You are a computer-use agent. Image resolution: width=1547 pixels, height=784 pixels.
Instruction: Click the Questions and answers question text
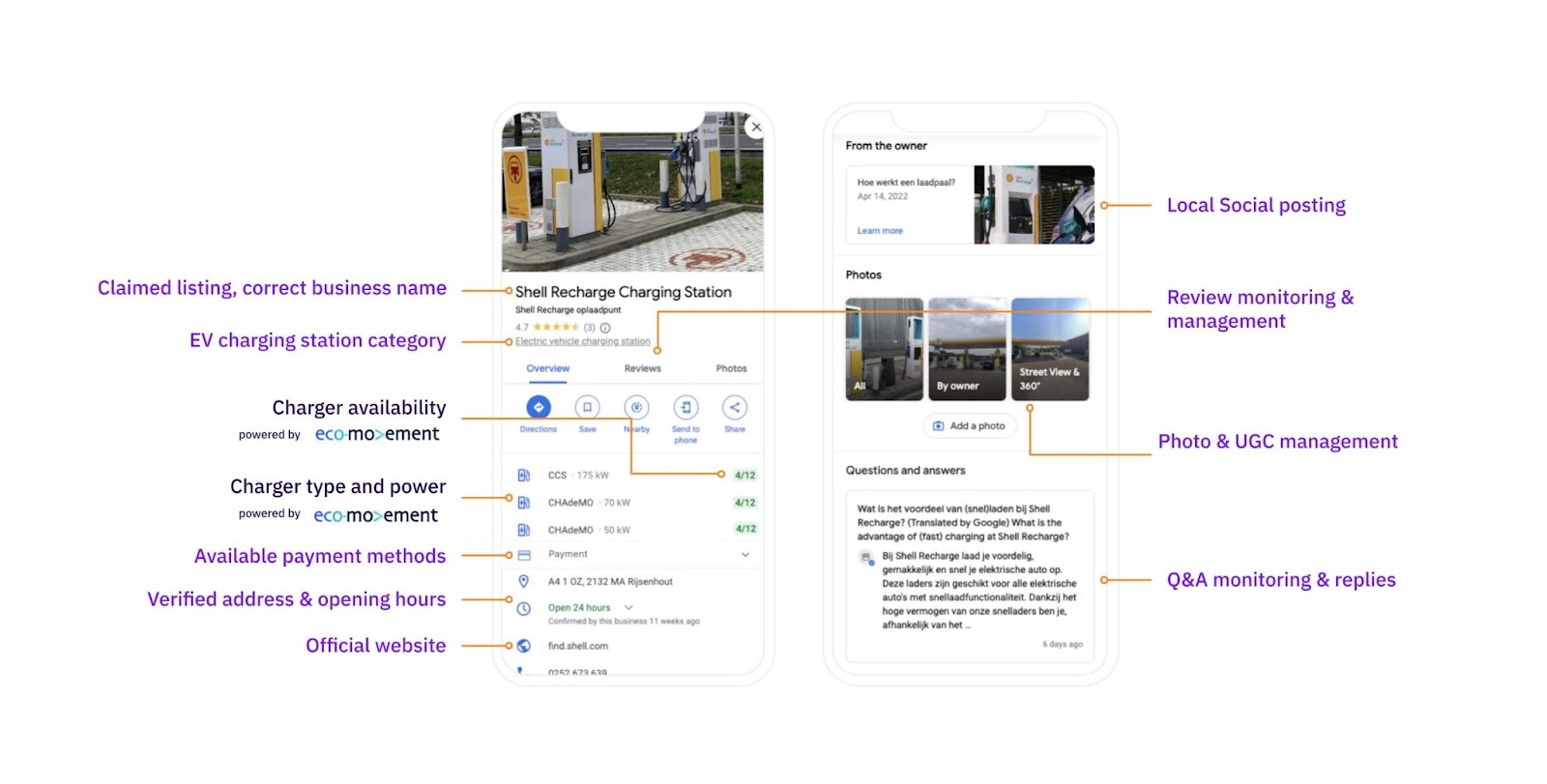(963, 523)
